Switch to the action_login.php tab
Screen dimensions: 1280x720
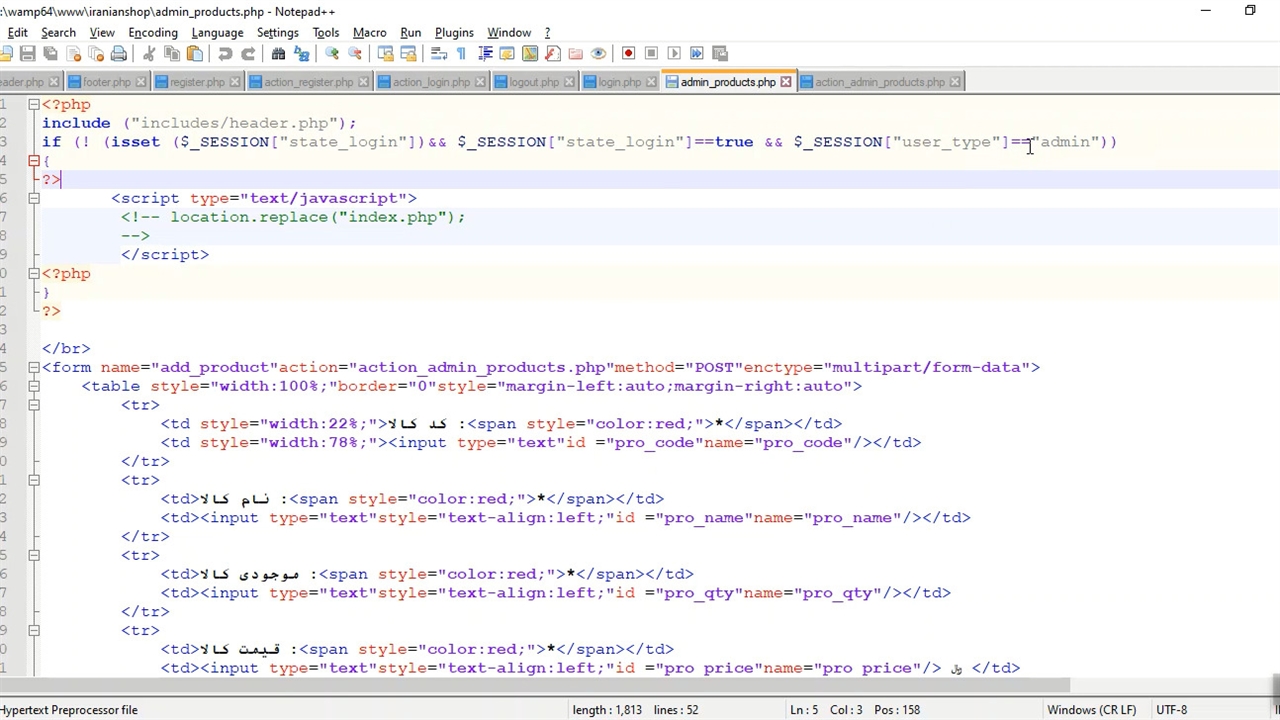pos(430,82)
